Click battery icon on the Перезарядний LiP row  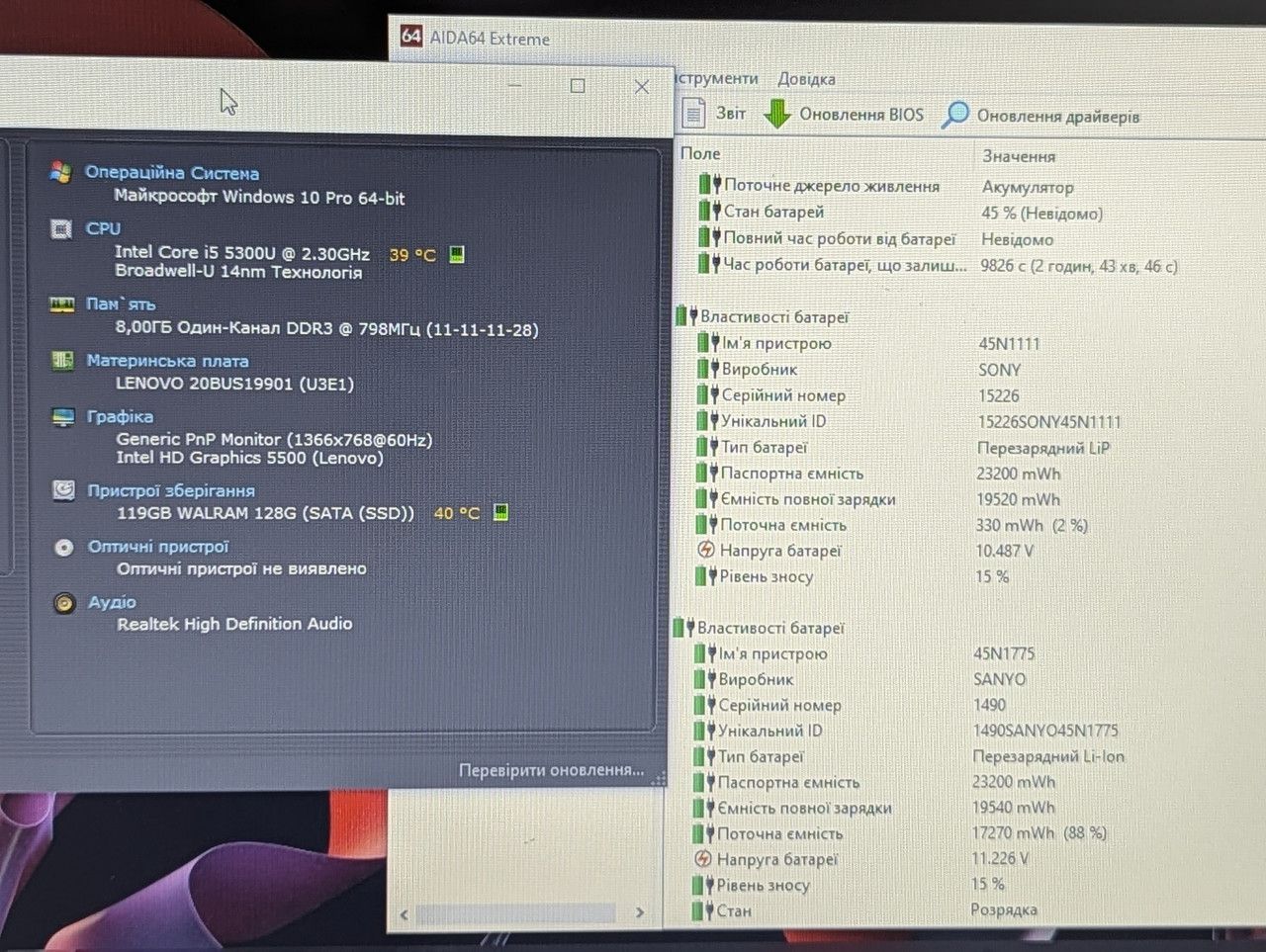pos(707,447)
